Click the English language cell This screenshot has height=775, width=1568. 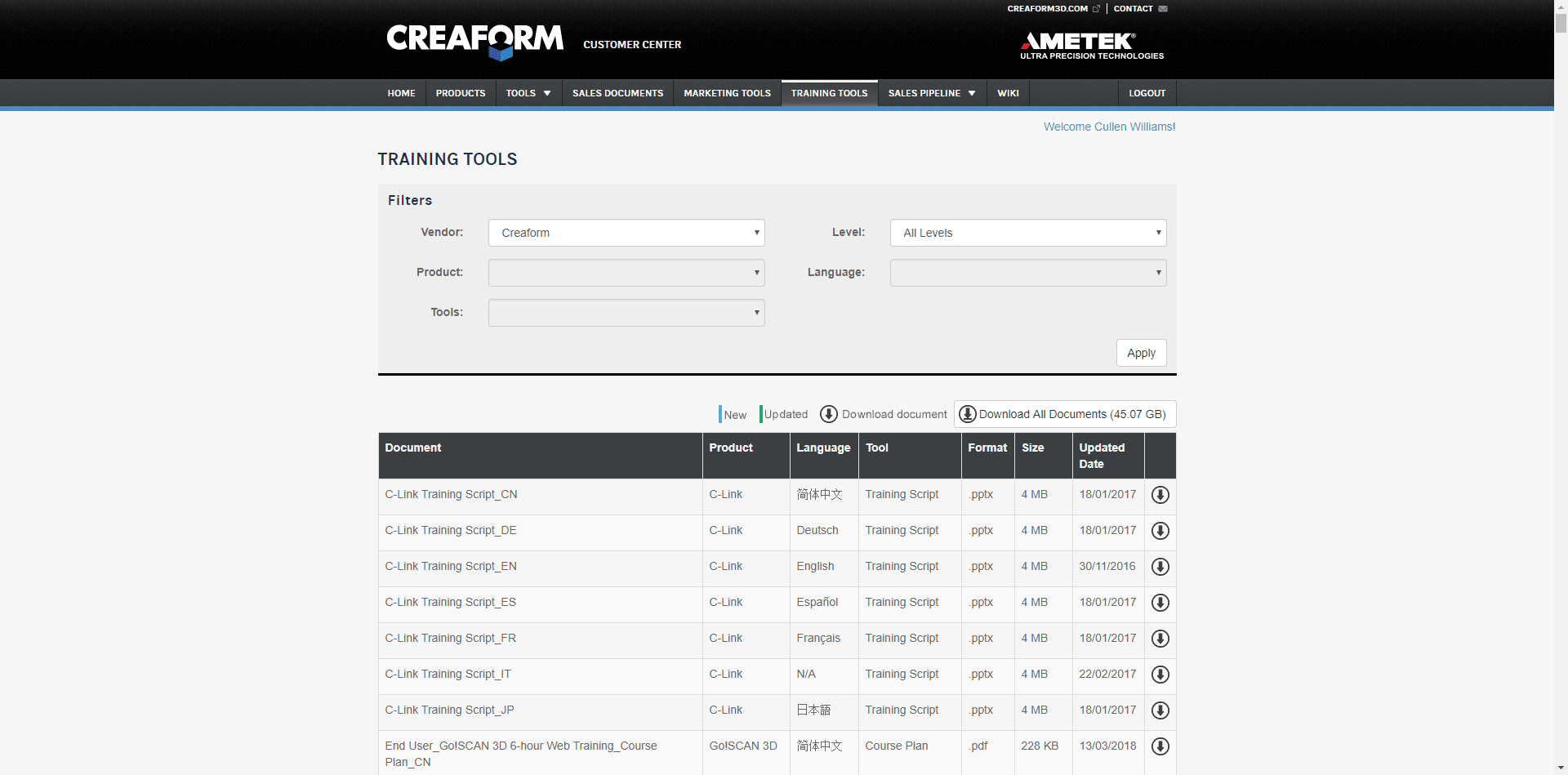pos(815,566)
